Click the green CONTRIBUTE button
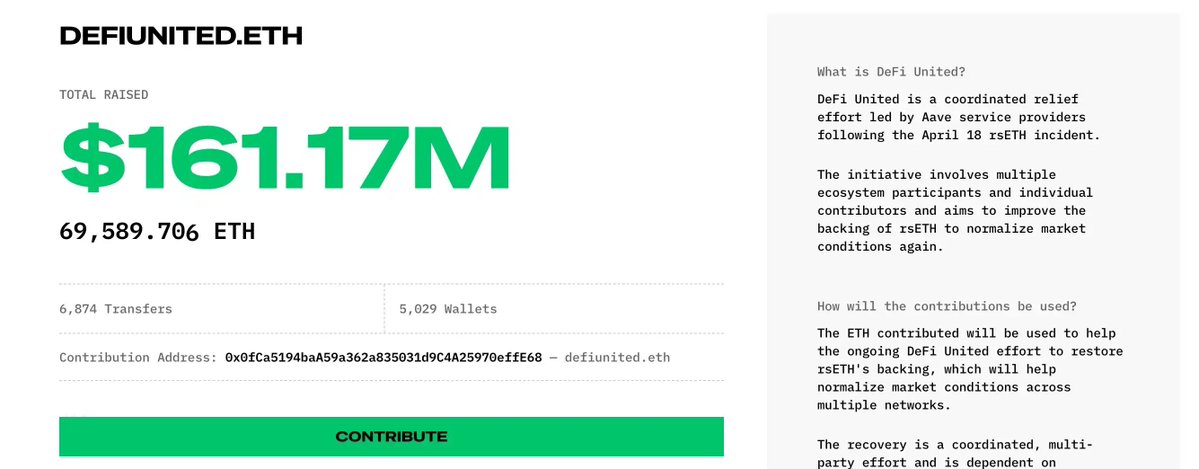Viewport: 1199px width, 469px height. [x=392, y=437]
